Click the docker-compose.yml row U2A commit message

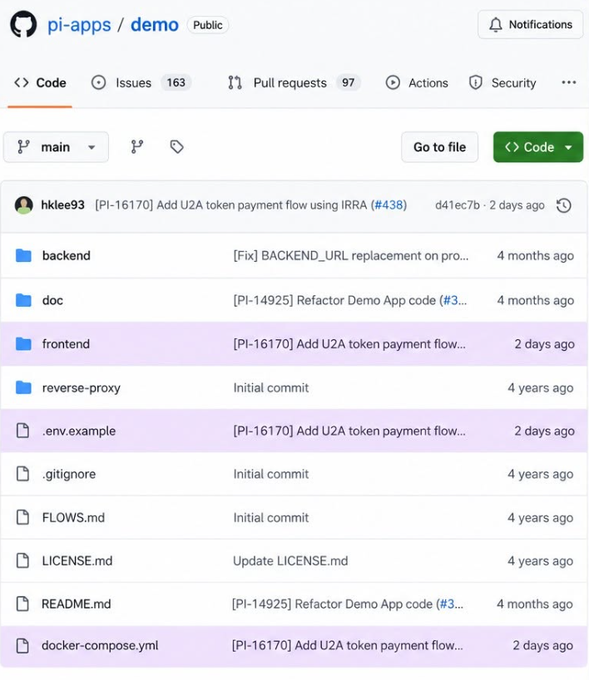[x=348, y=645]
